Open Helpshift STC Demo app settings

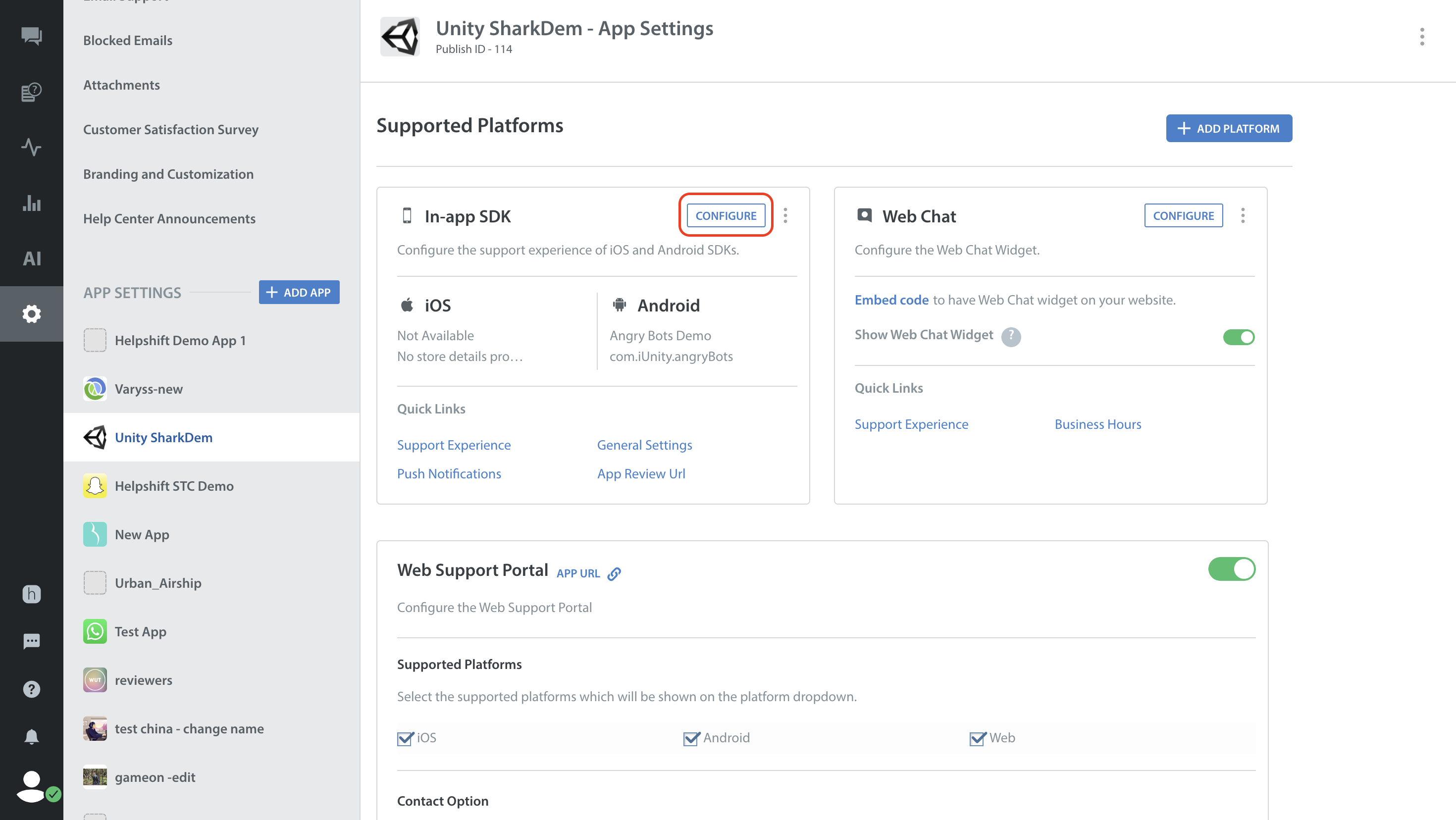point(173,486)
